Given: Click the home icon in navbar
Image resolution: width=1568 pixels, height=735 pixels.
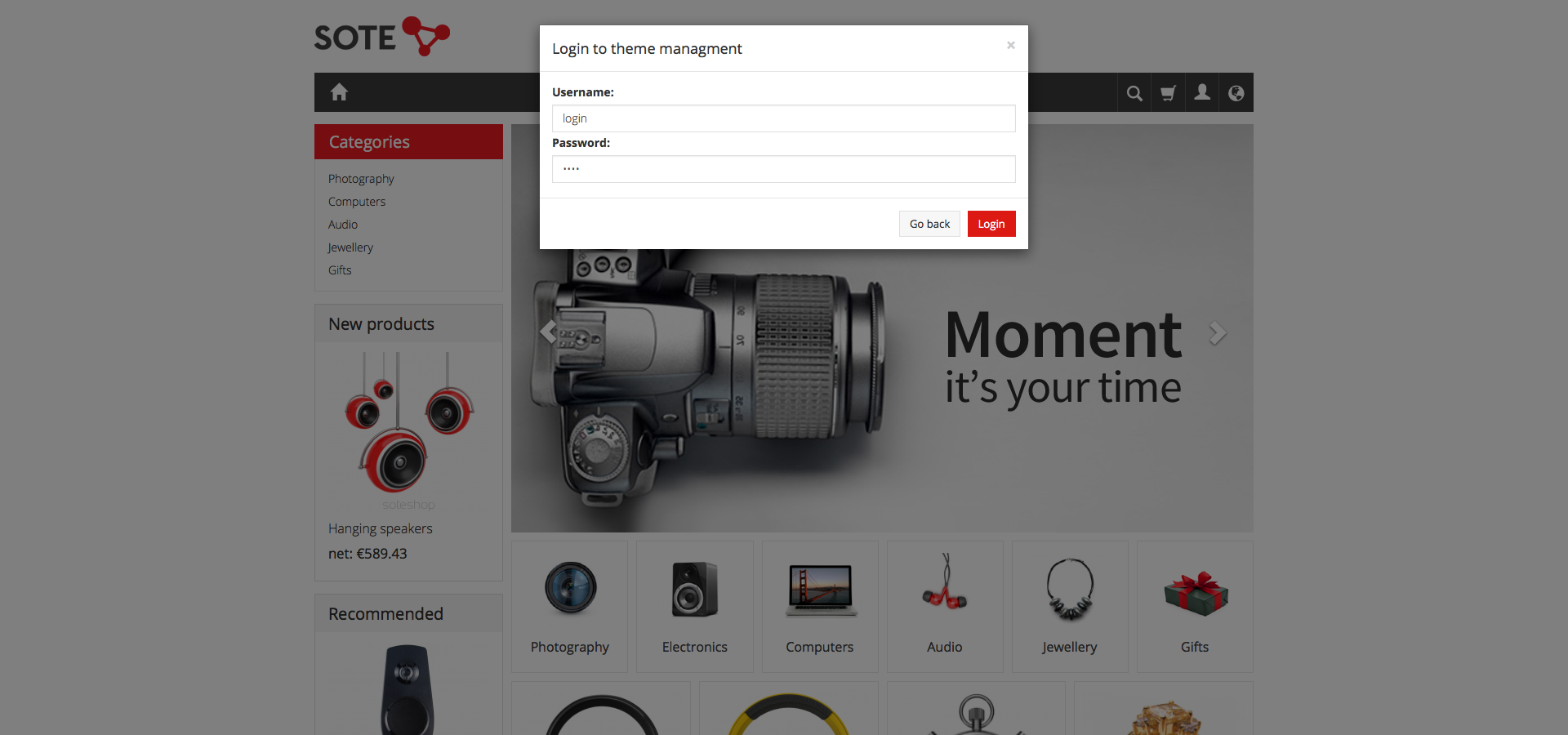Looking at the screenshot, I should point(339,92).
